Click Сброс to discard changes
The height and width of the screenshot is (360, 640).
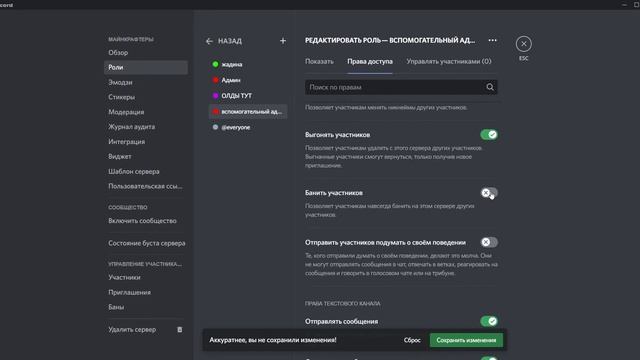412,340
